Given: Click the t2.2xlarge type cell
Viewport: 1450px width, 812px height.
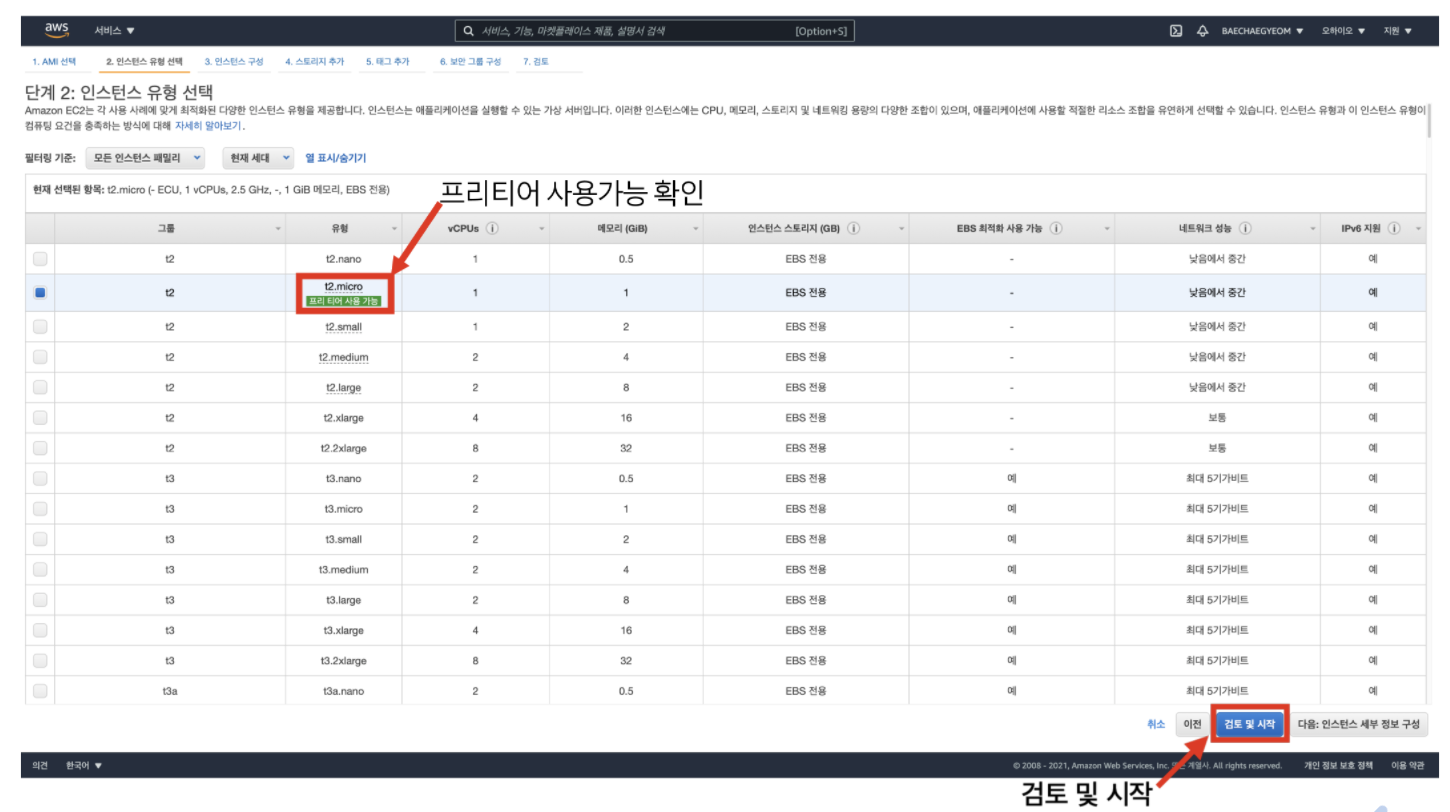Looking at the screenshot, I should pos(343,448).
